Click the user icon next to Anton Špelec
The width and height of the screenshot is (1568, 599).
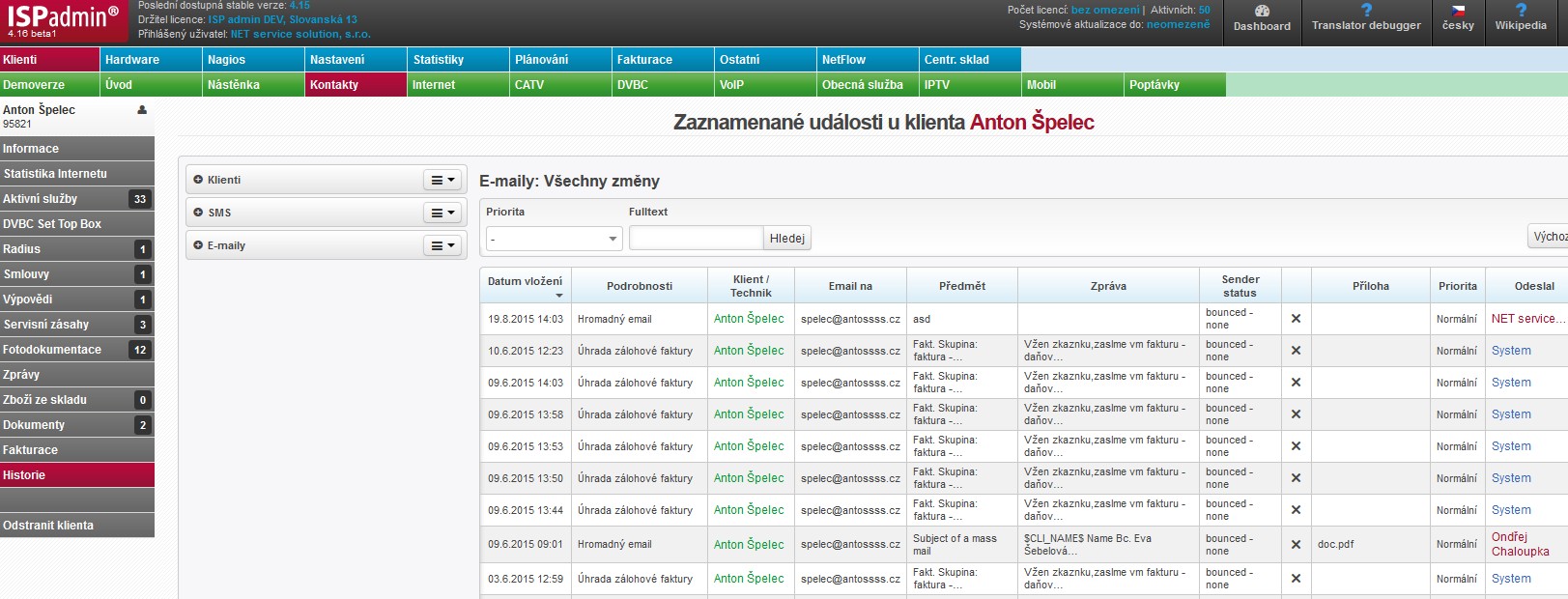(x=142, y=110)
